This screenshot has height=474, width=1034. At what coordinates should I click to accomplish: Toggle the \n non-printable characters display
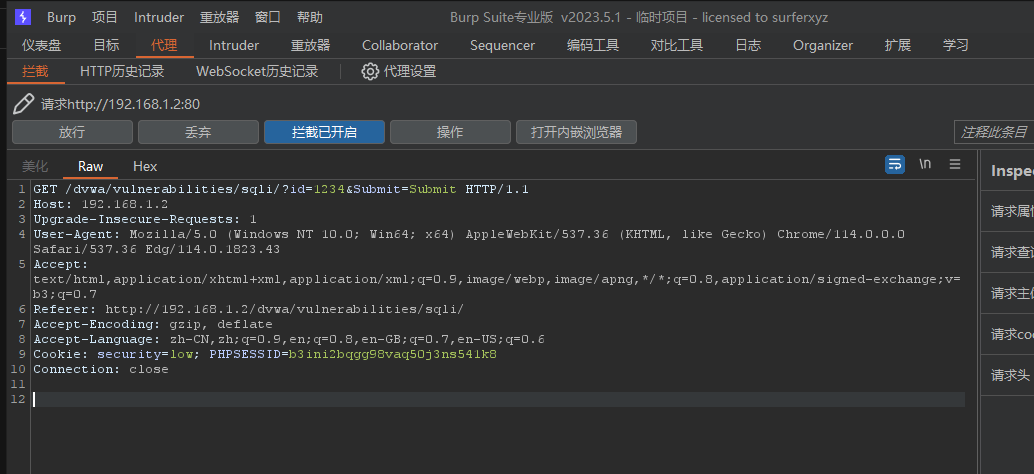click(x=925, y=164)
